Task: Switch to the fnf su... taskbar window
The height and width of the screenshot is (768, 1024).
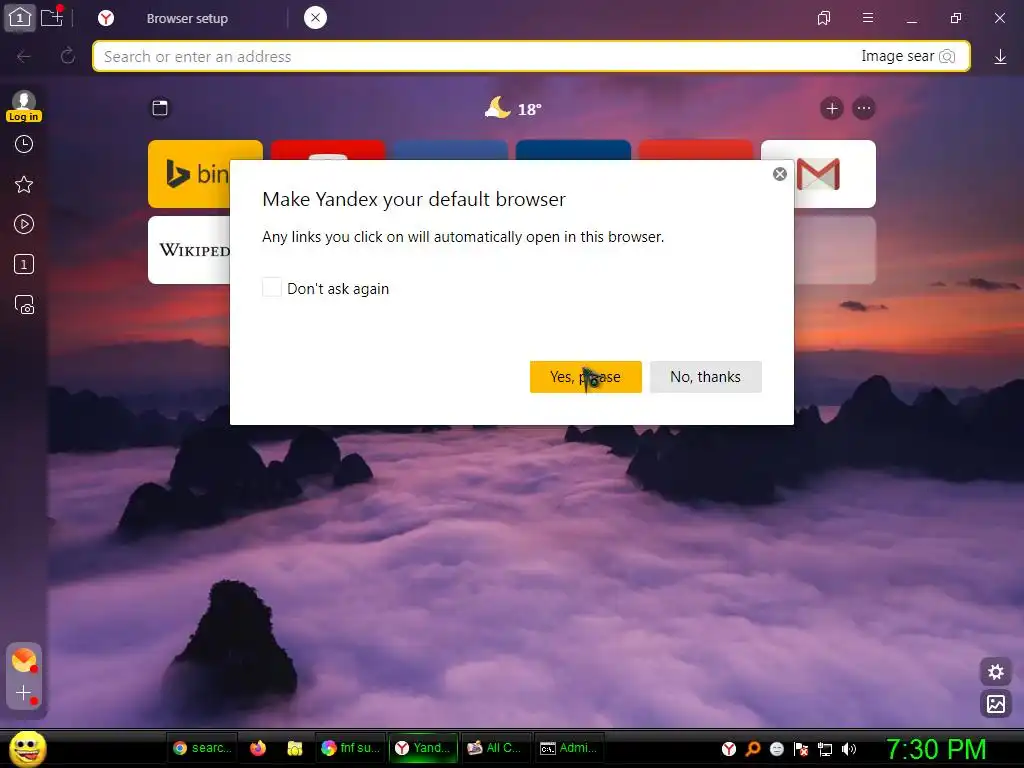Action: tap(351, 748)
